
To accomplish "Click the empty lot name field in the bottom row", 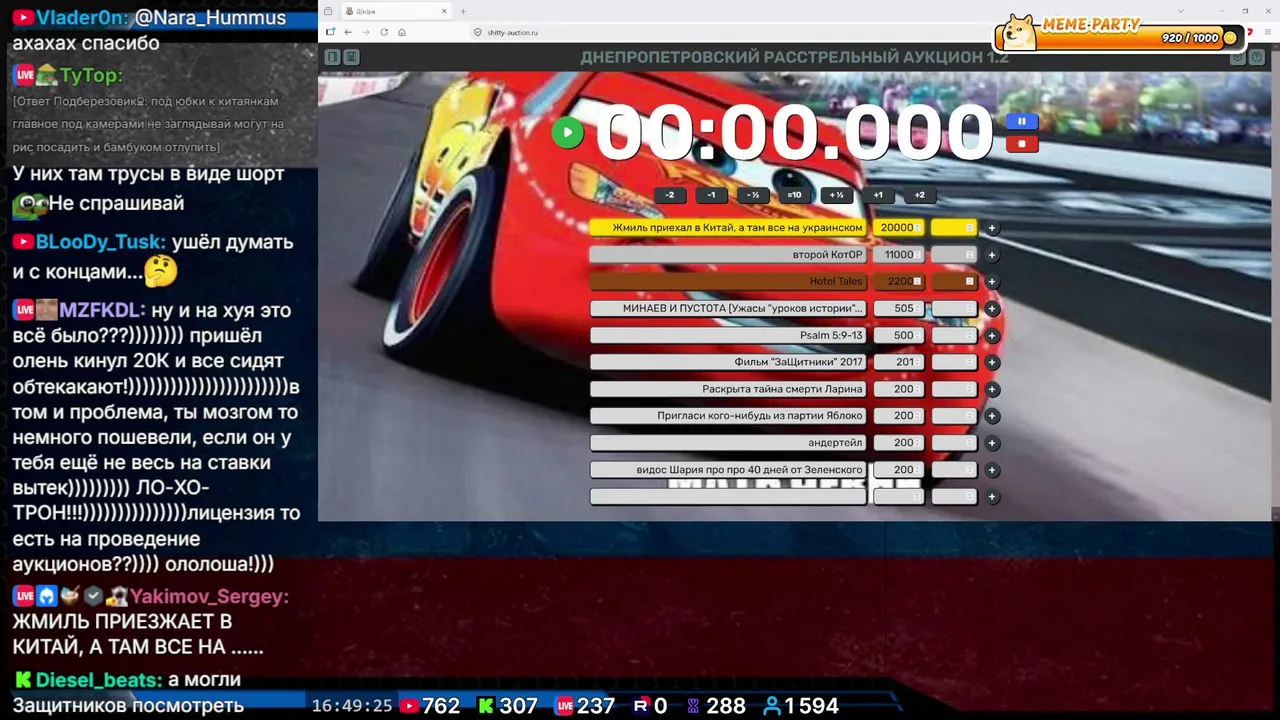I will click(x=728, y=497).
